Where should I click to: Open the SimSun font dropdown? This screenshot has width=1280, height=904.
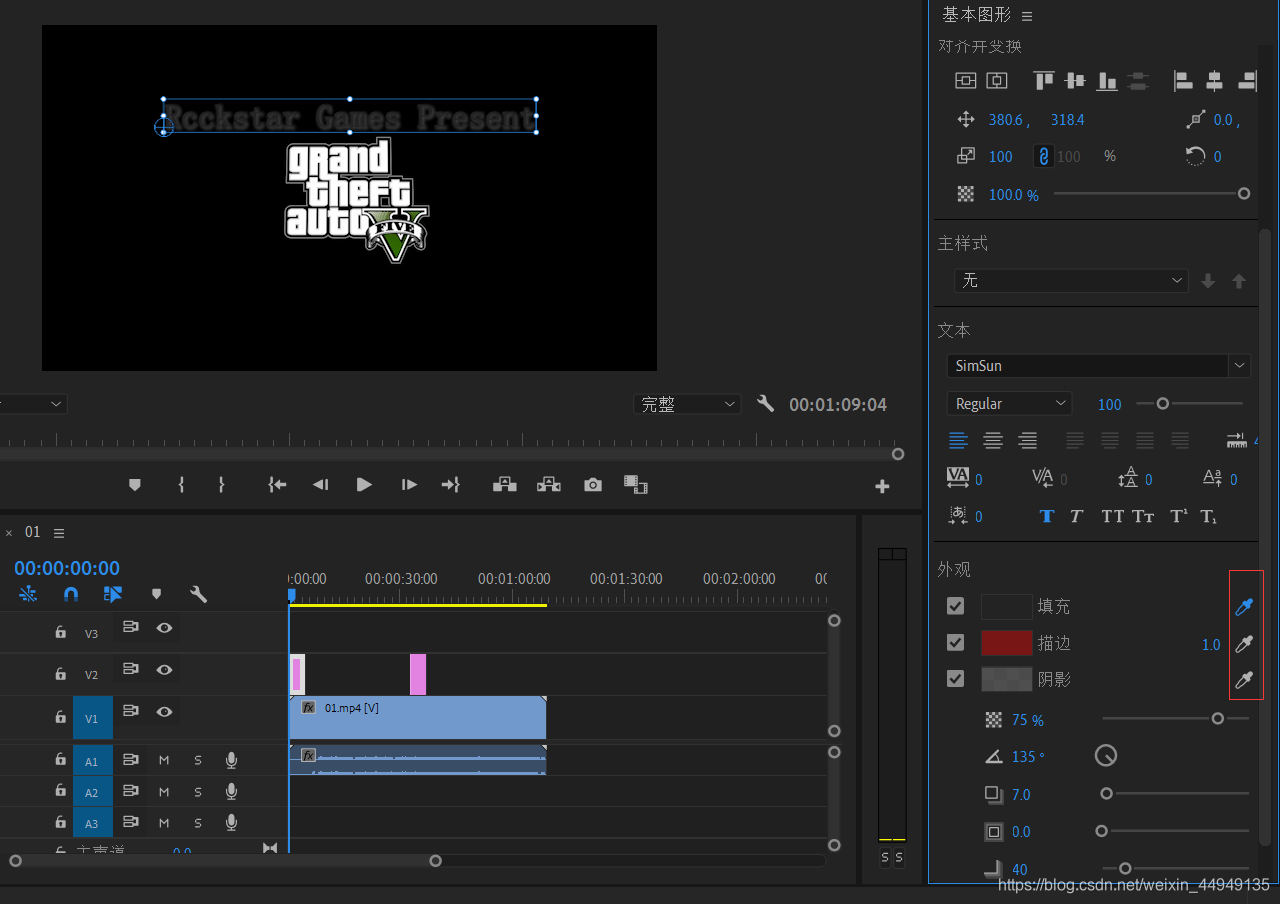point(1099,366)
